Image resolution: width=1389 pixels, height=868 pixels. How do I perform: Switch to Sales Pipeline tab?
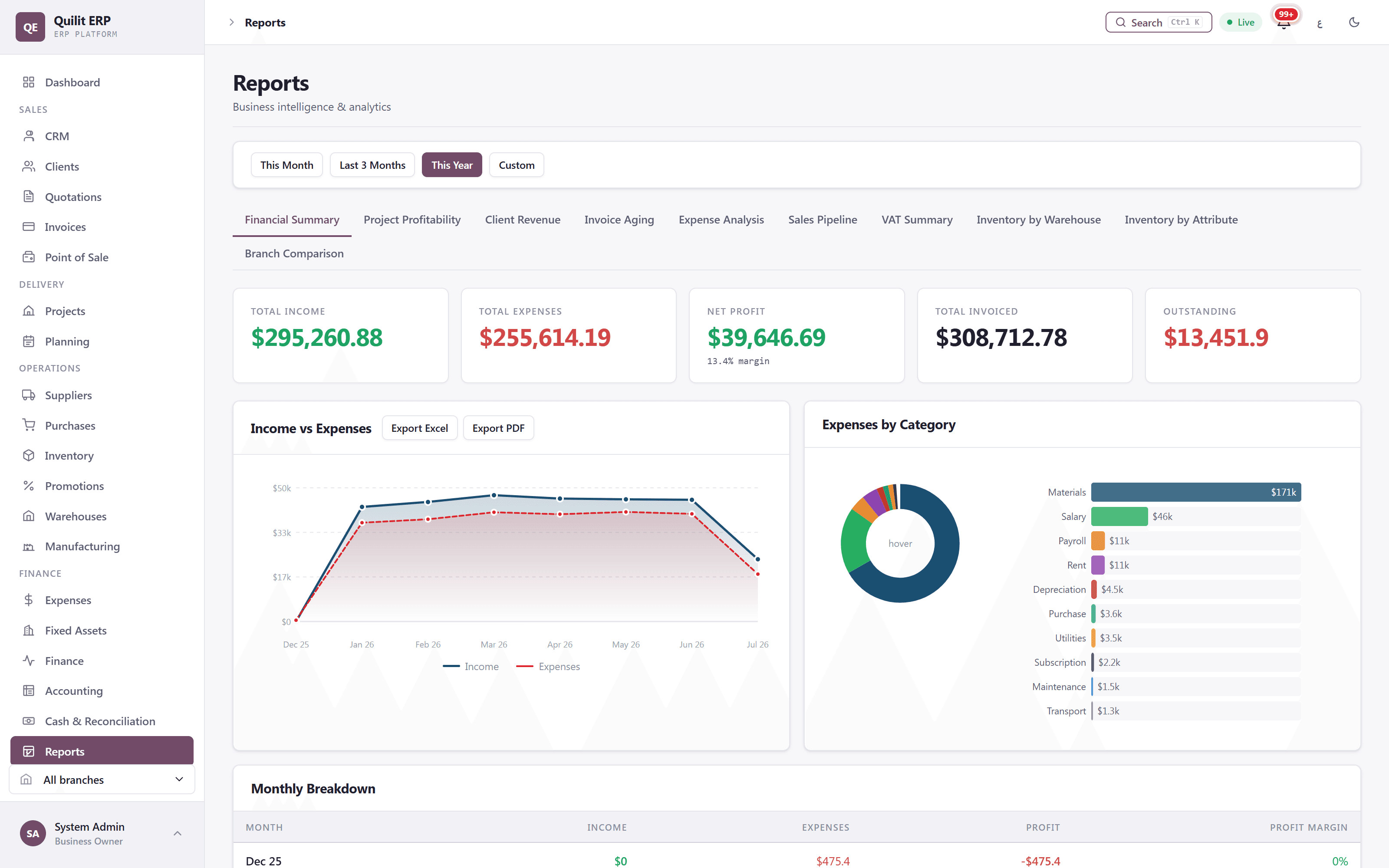tap(823, 220)
